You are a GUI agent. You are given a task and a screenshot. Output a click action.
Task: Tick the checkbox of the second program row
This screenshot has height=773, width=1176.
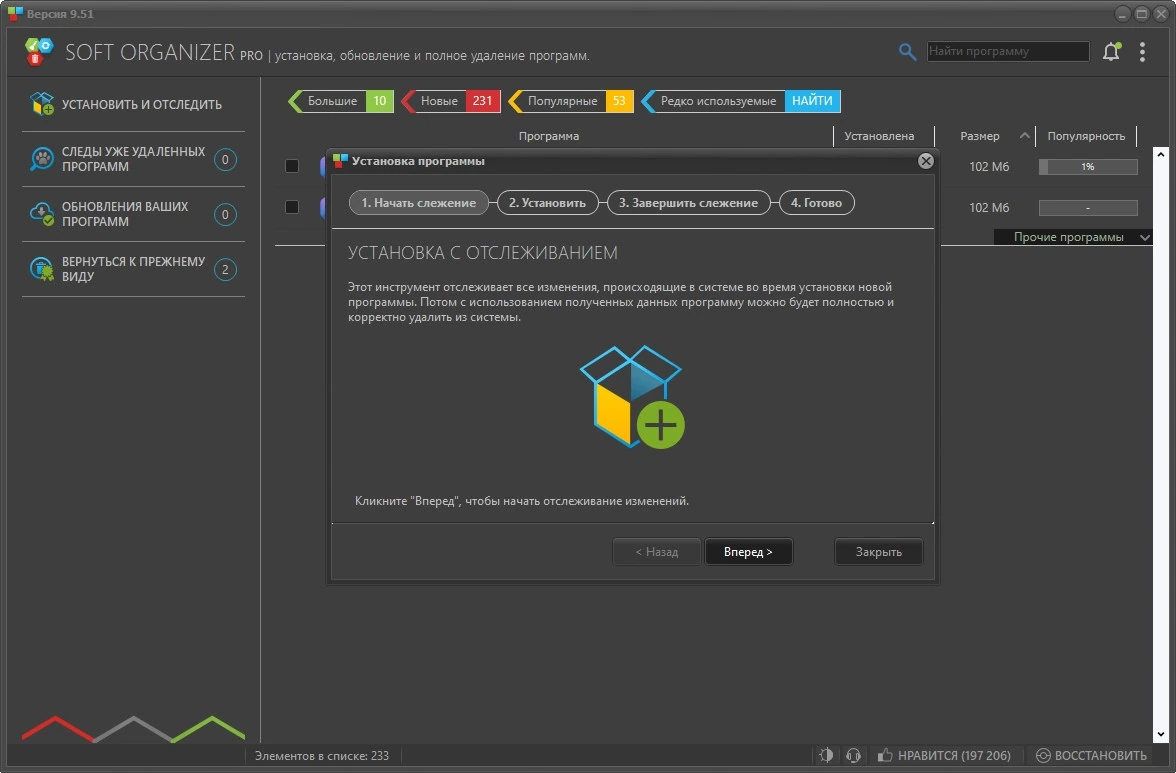click(x=292, y=206)
